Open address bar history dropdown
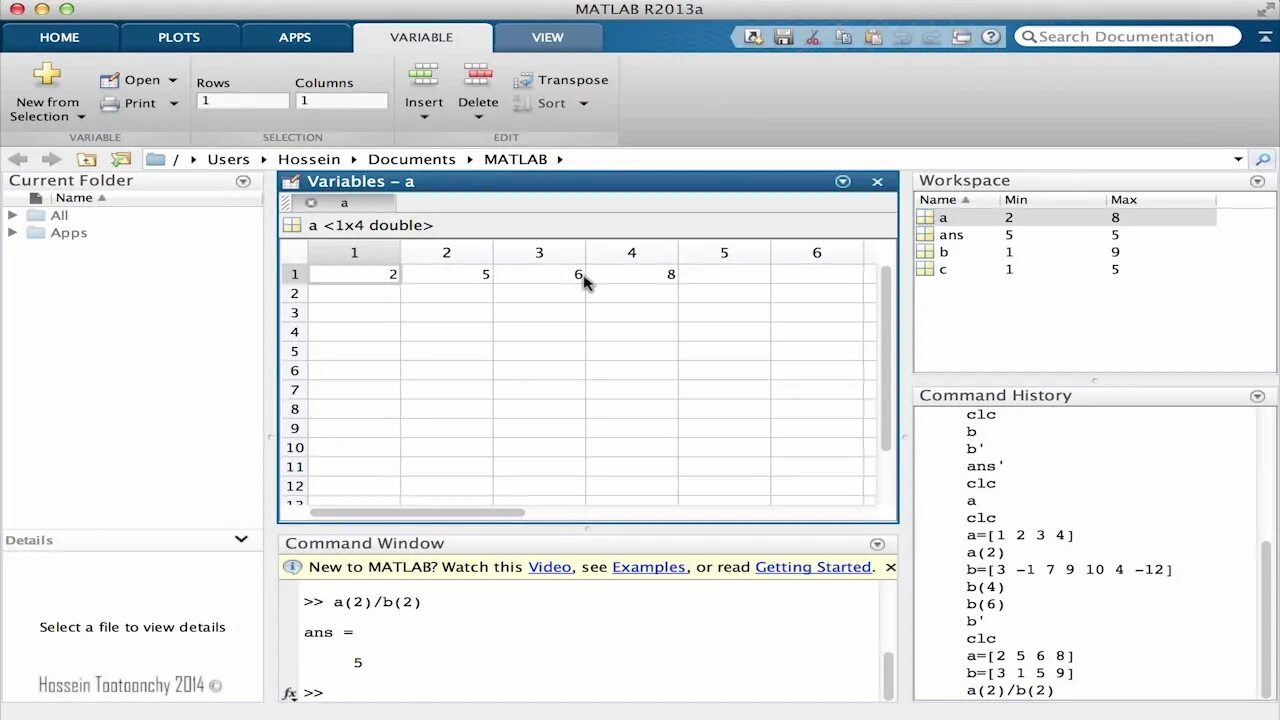The width and height of the screenshot is (1280, 720). tap(1238, 159)
